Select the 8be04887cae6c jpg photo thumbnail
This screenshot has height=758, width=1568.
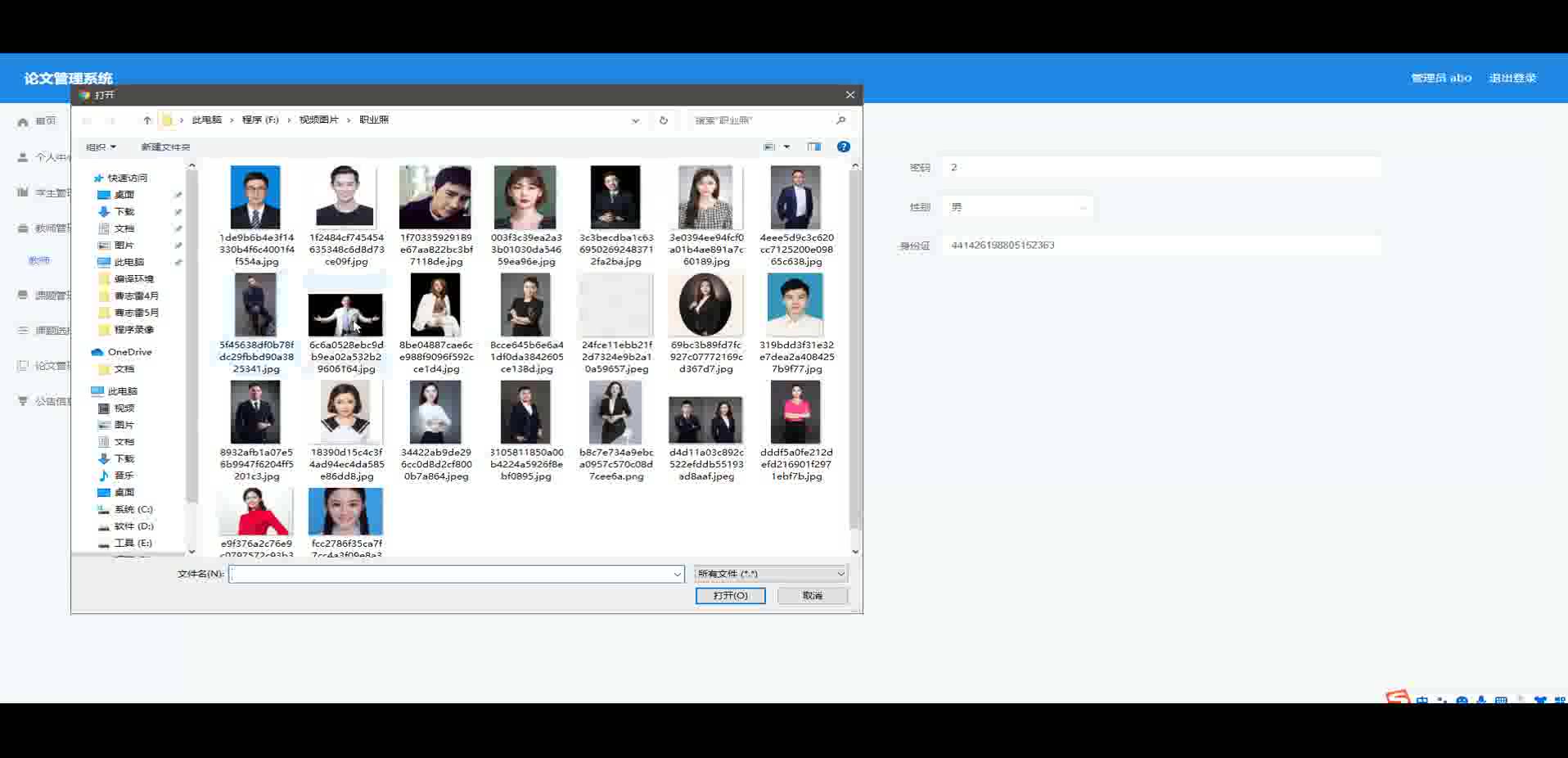point(435,305)
